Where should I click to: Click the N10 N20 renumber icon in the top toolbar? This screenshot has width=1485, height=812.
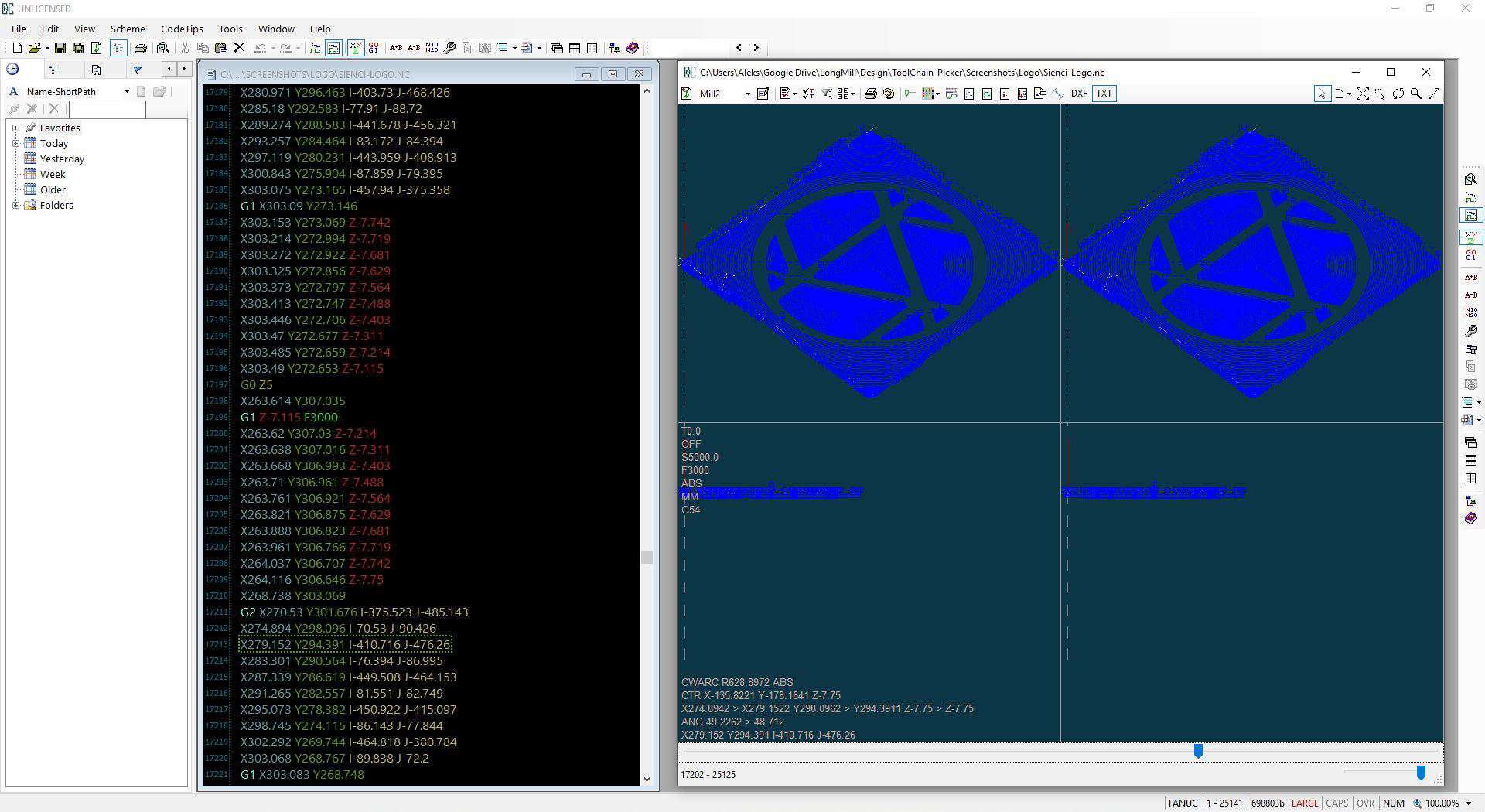(x=432, y=48)
